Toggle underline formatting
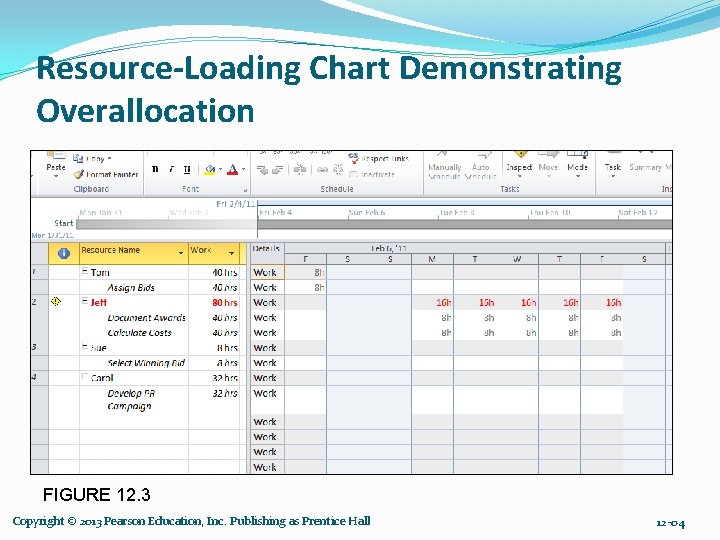Screen dimensions: 720x540 click(187, 169)
